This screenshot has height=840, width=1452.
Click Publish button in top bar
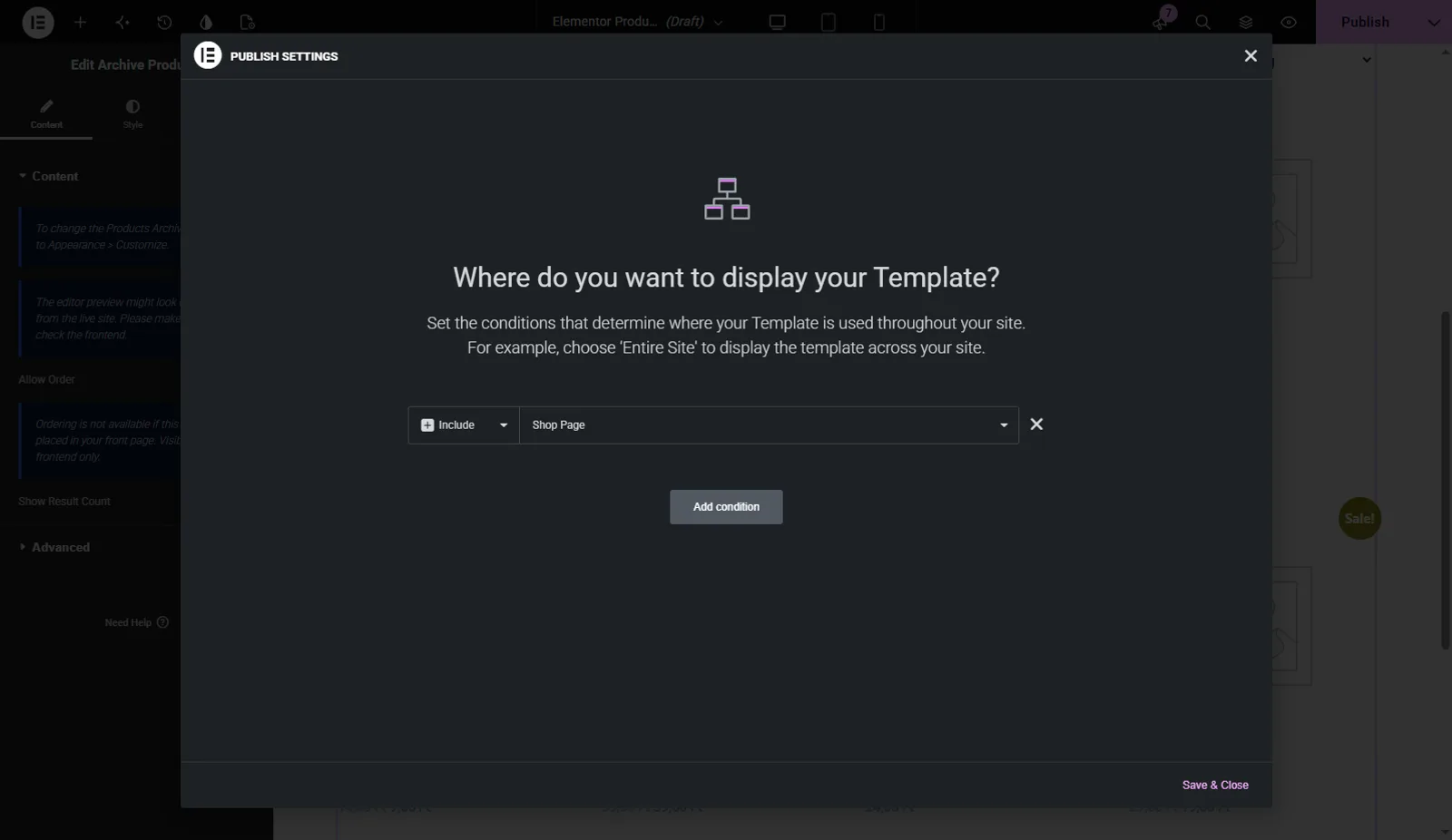pos(1365,22)
